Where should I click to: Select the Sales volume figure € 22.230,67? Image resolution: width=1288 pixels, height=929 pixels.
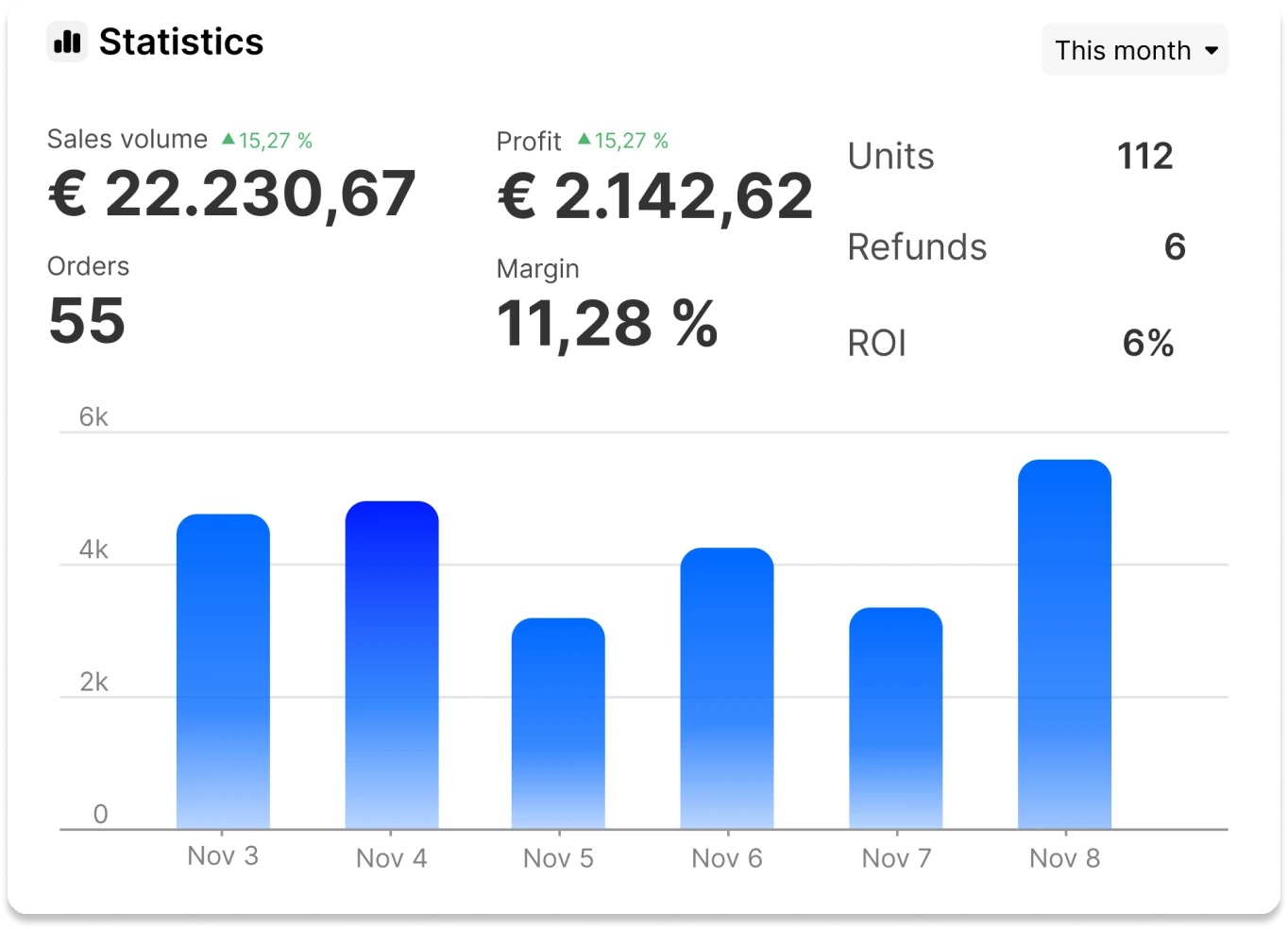tap(229, 194)
